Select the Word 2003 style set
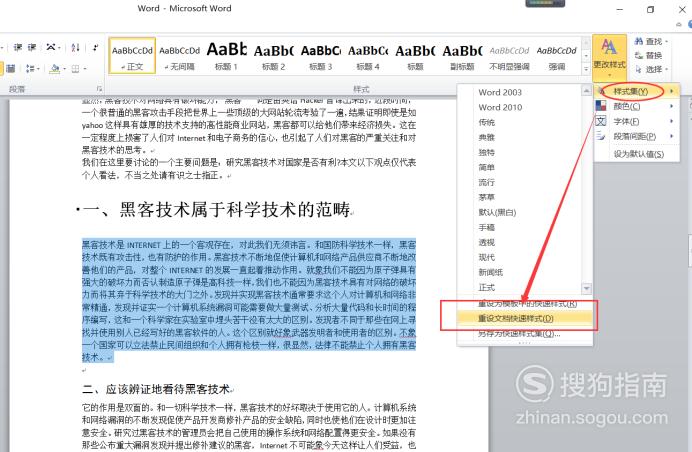The height and width of the screenshot is (452, 692). tap(520, 92)
